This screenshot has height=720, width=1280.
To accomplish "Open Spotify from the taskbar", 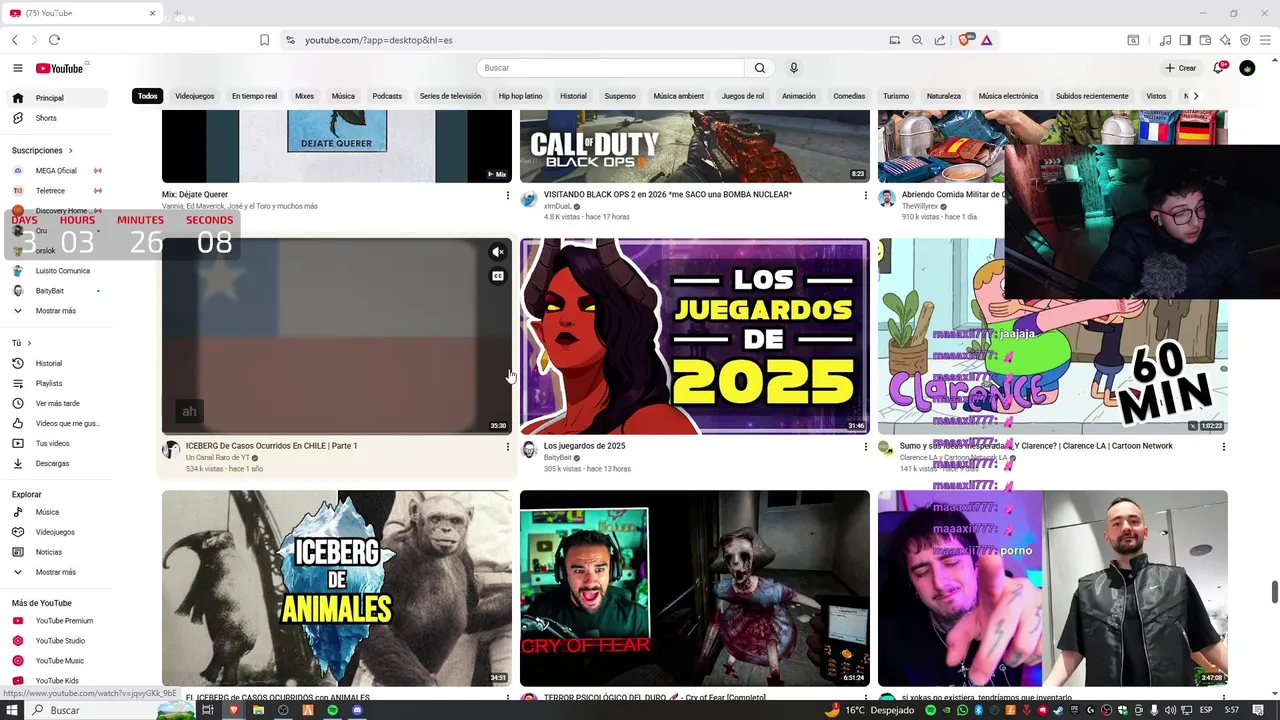I will [x=333, y=710].
